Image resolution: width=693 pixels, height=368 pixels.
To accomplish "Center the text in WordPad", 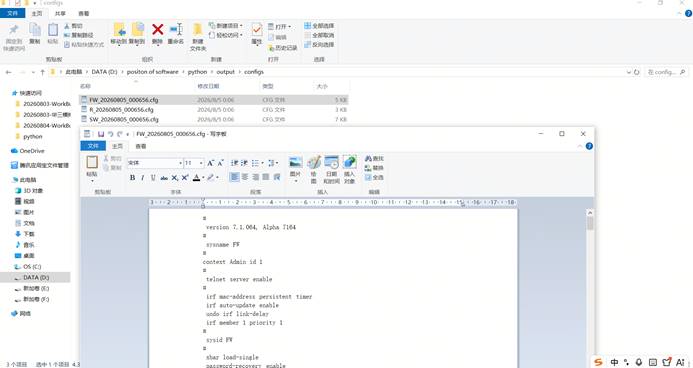I will (x=245, y=177).
